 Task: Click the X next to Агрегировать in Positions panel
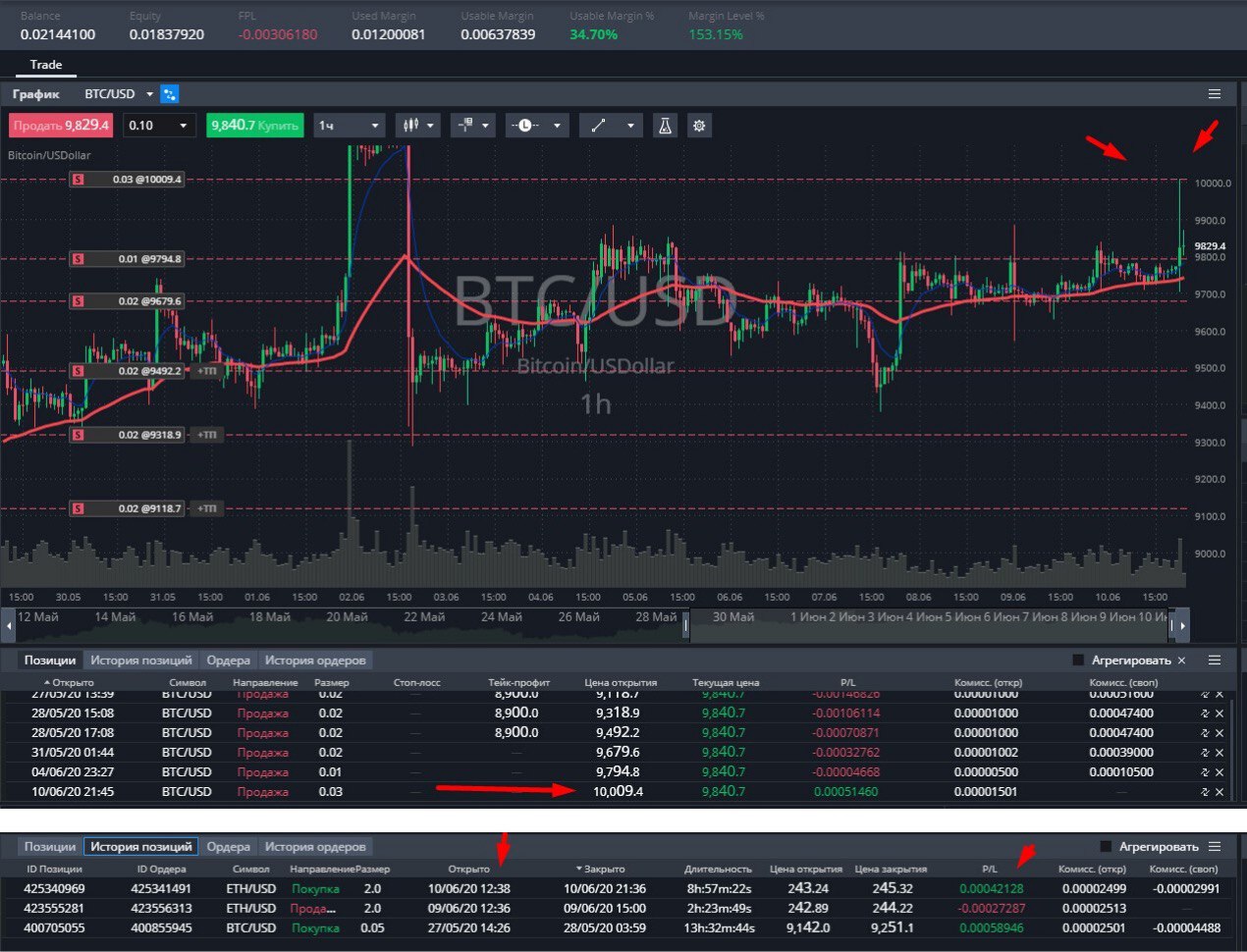[x=1181, y=661]
